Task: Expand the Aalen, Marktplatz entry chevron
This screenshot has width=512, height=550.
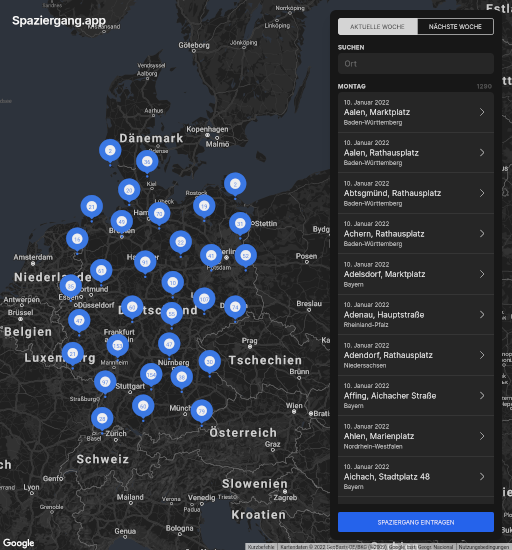Action: (x=482, y=112)
